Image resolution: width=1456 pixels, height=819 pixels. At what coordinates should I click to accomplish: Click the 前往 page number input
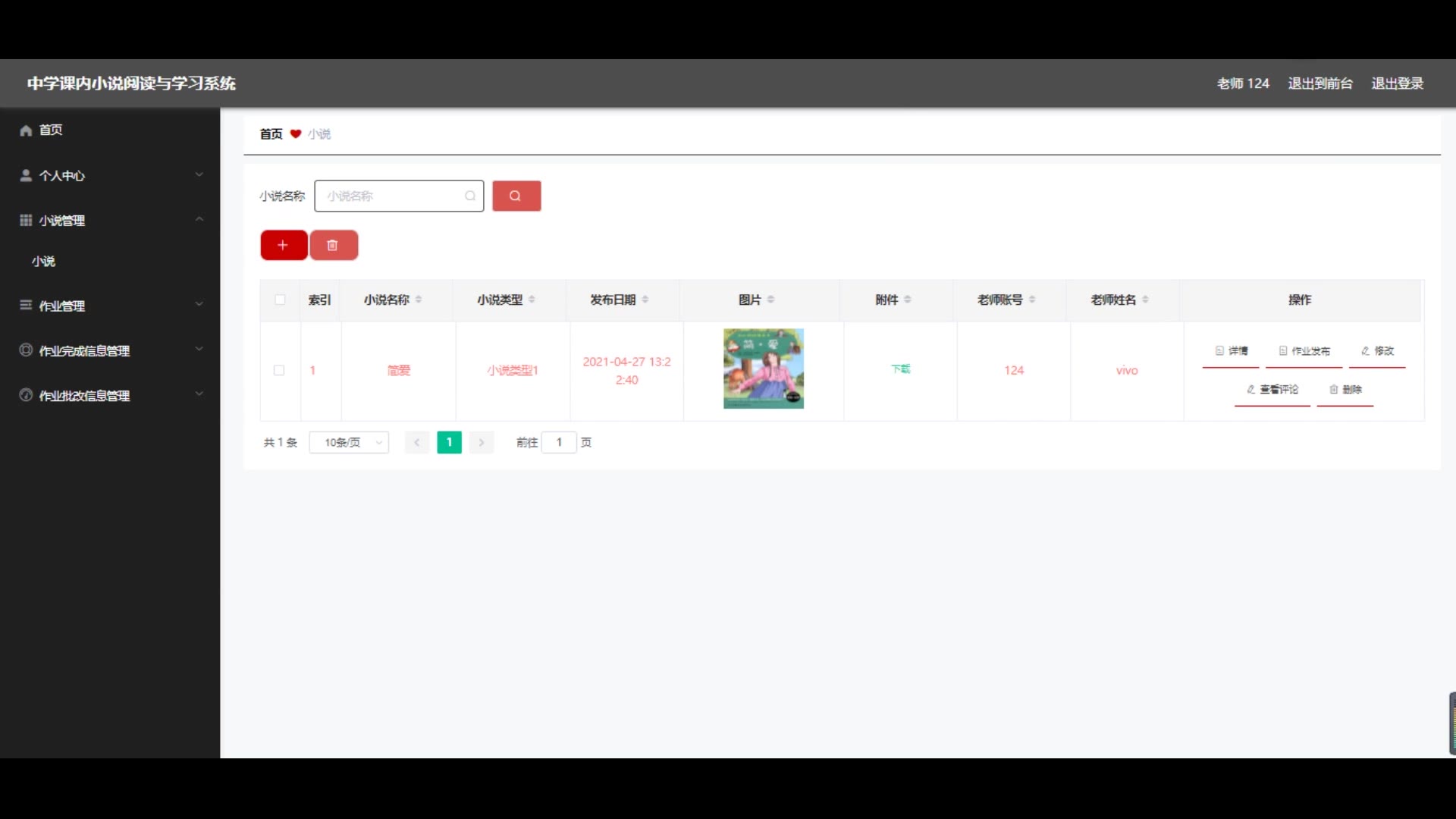tap(559, 442)
